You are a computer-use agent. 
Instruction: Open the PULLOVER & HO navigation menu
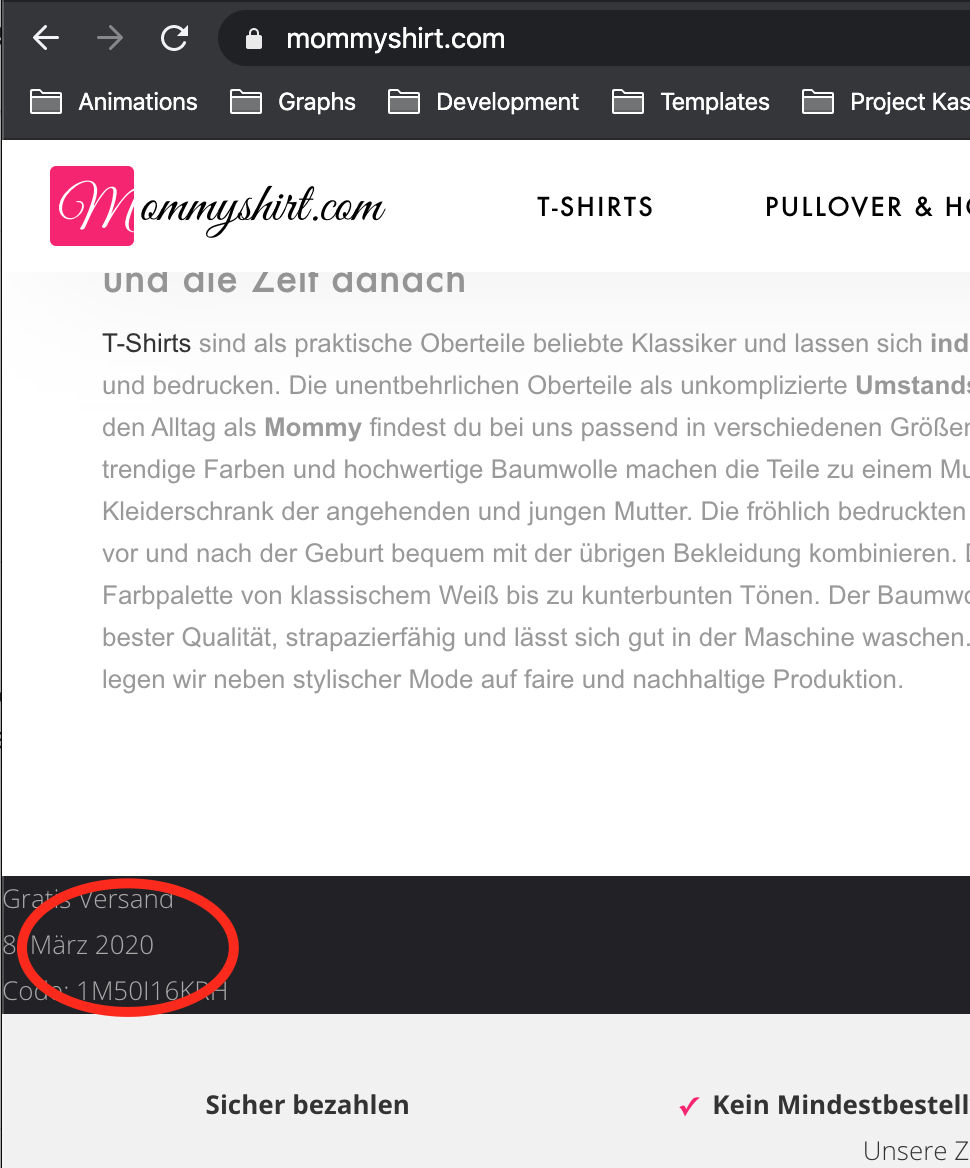(867, 207)
